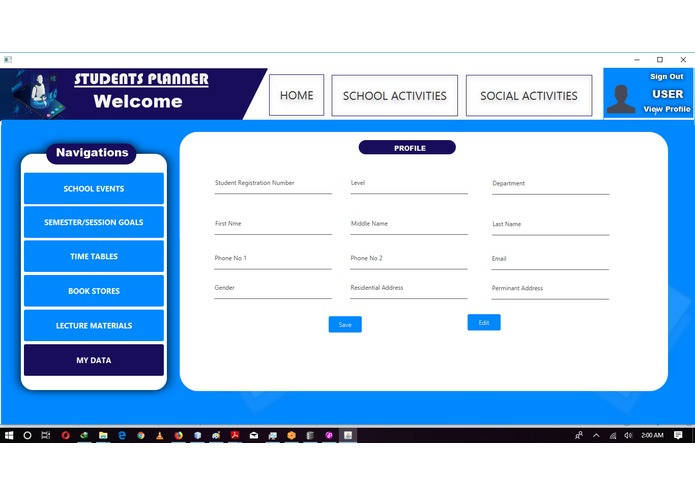Click the Edit button
Viewport: 695px width, 494px height.
click(484, 323)
